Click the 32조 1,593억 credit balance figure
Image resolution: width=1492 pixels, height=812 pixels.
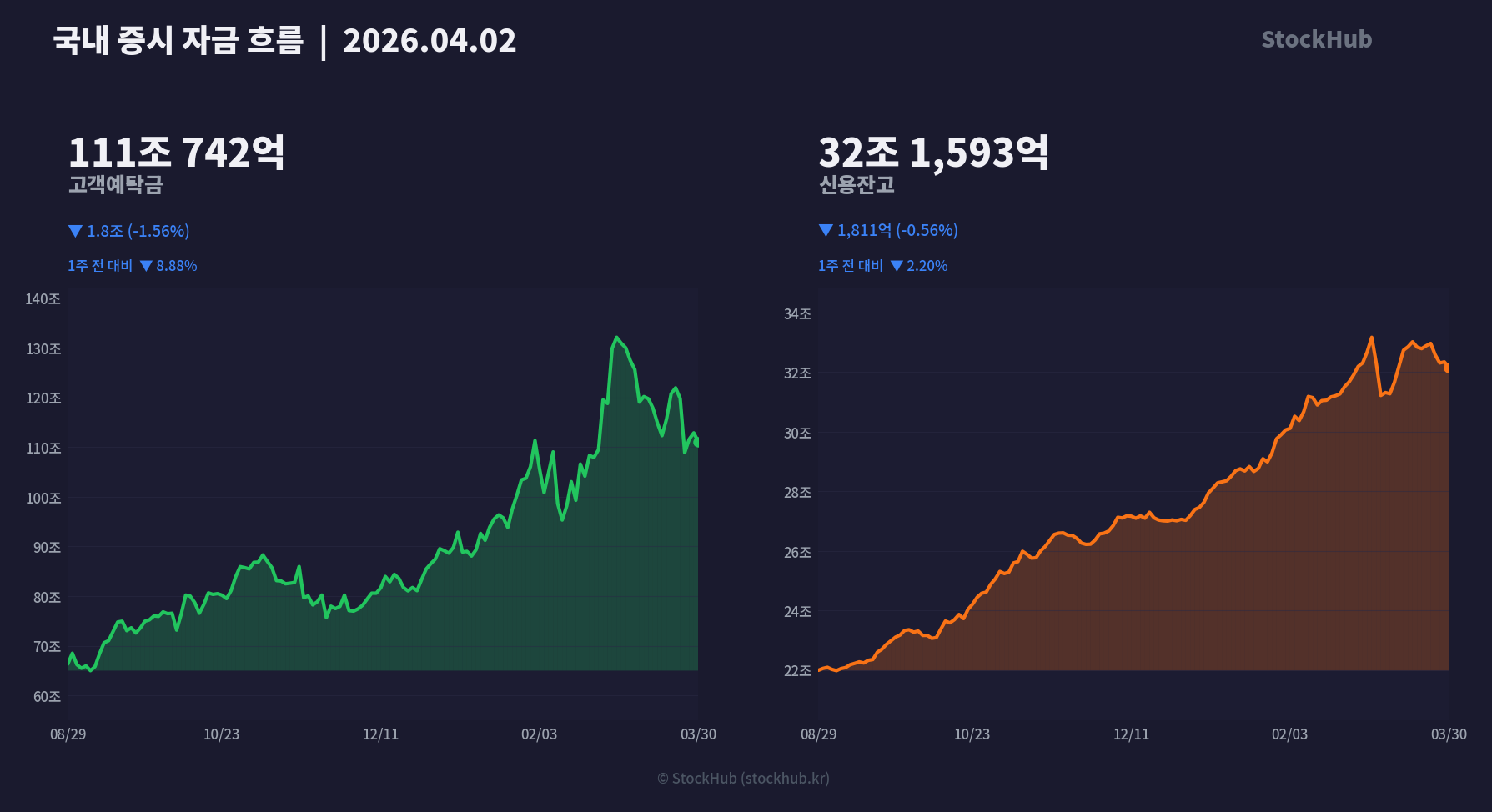933,153
